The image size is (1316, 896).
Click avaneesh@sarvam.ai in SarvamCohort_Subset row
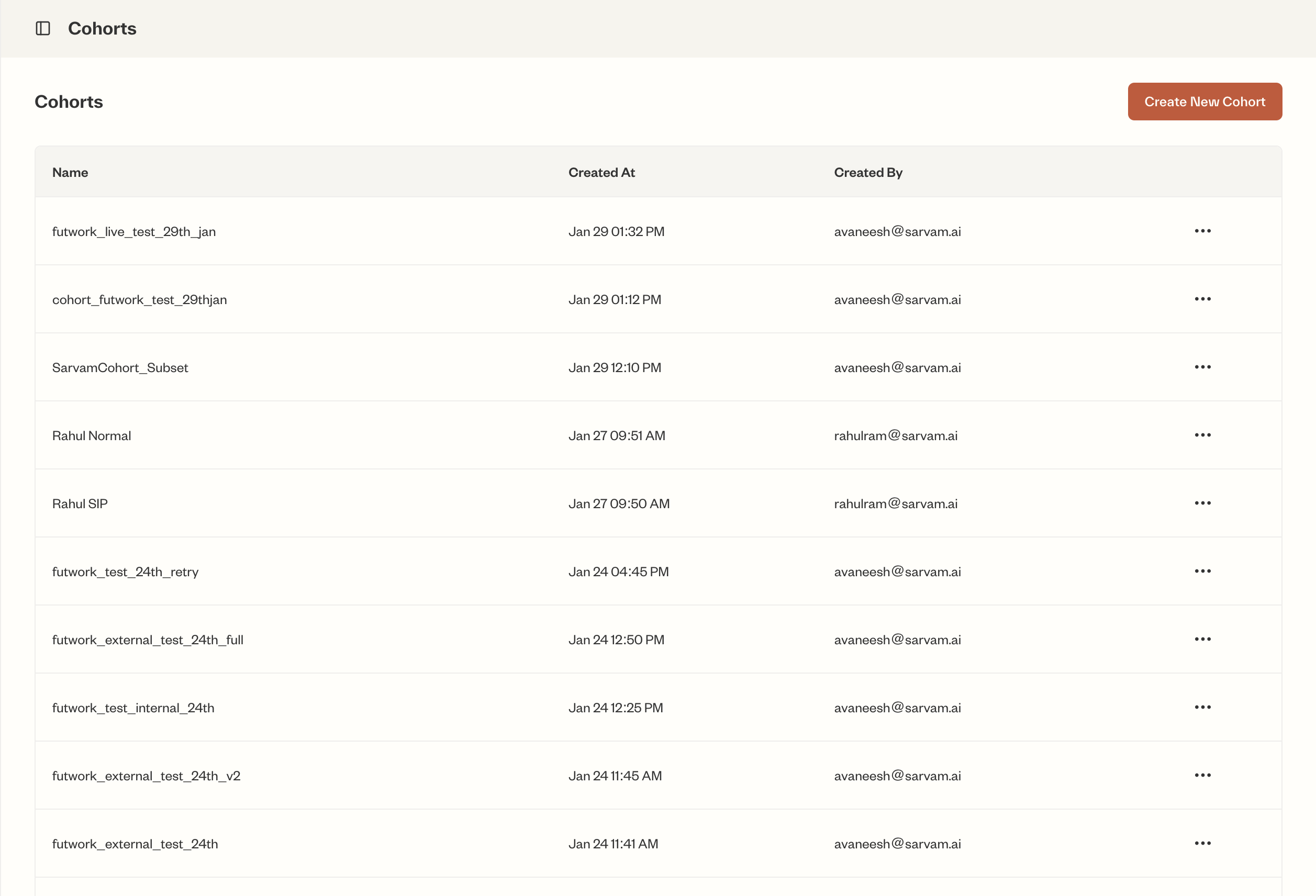(x=897, y=367)
